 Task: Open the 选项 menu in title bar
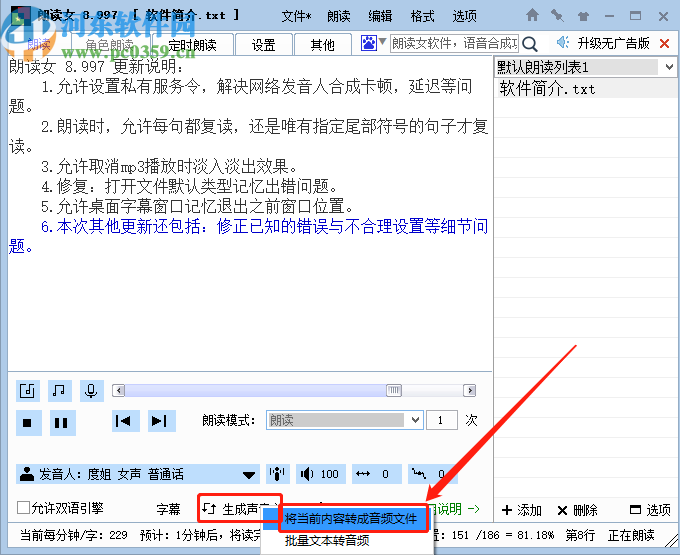coord(464,16)
